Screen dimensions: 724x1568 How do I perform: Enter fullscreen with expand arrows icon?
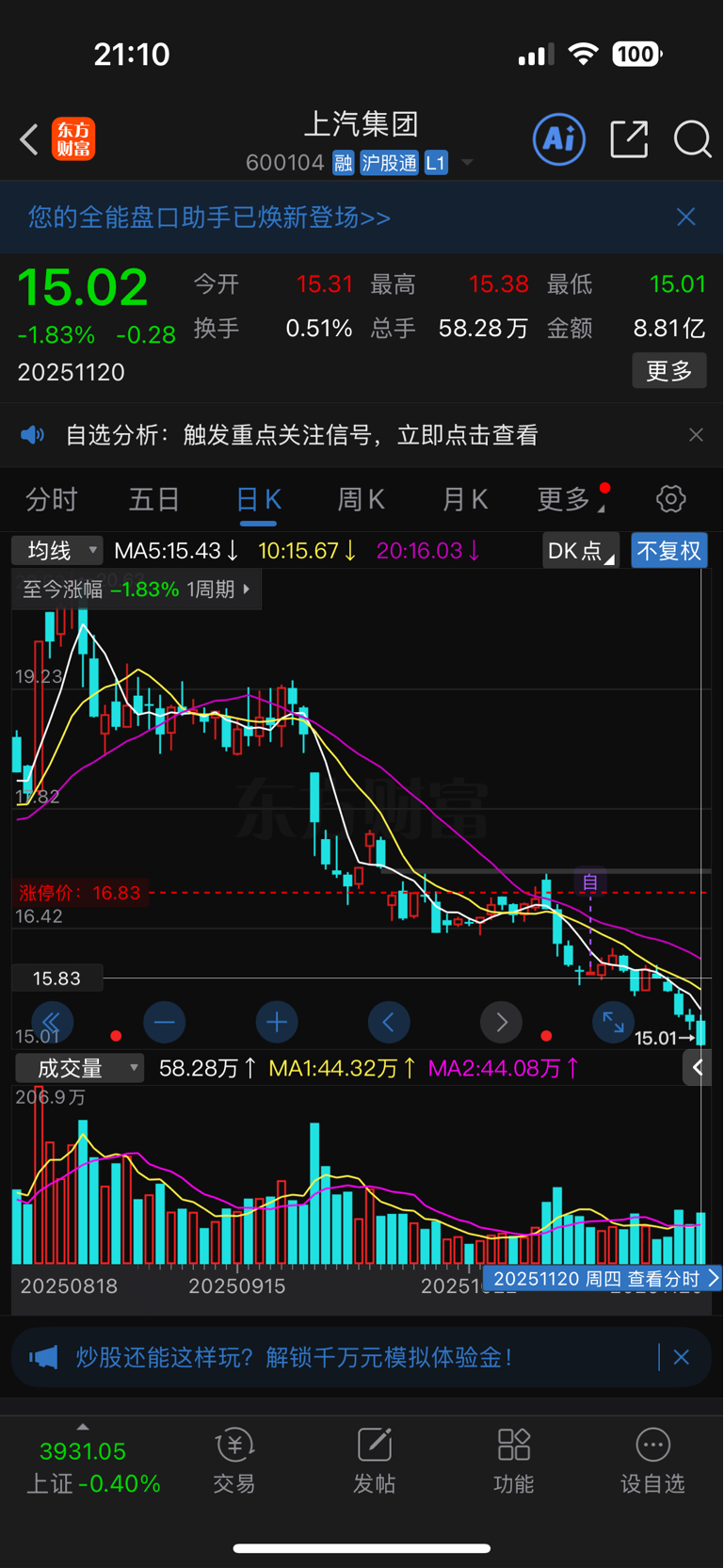click(x=614, y=1022)
